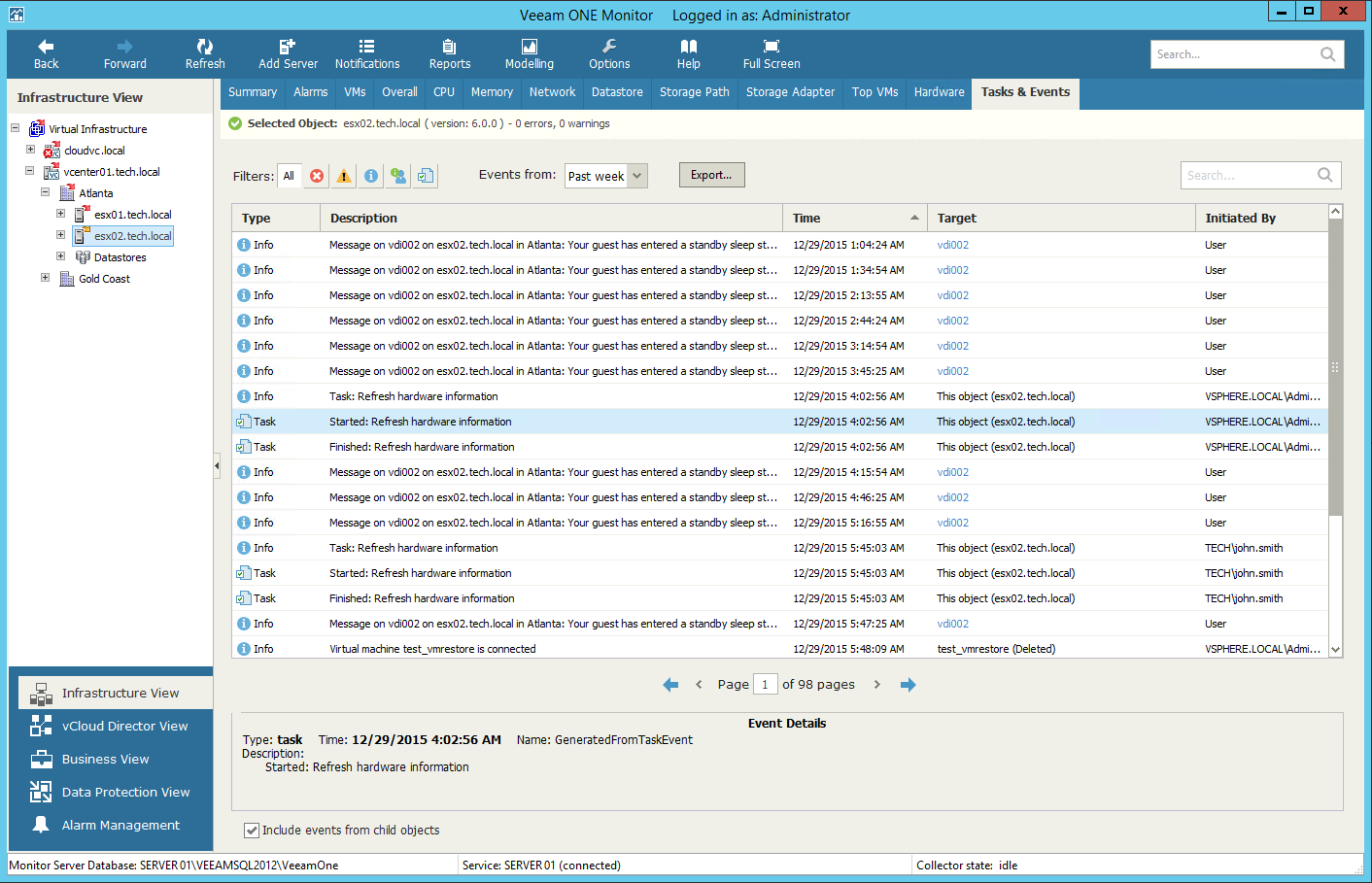The image size is (1372, 883).
Task: Click the events Search field
Action: pos(1261,176)
